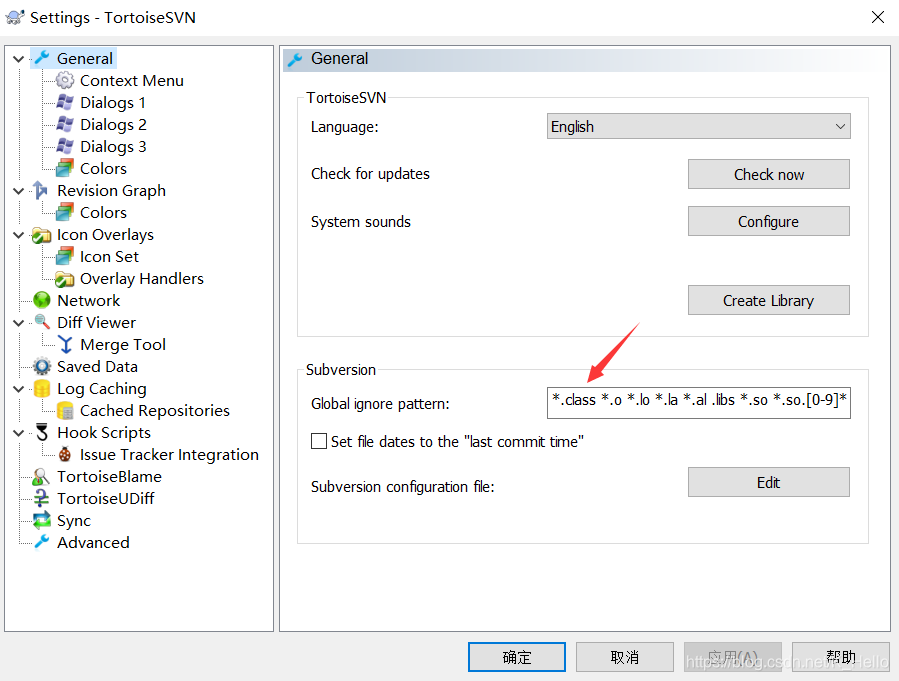Click the Hook Scripts hook icon
Screen dimensions: 899x681
pyautogui.click(x=42, y=432)
